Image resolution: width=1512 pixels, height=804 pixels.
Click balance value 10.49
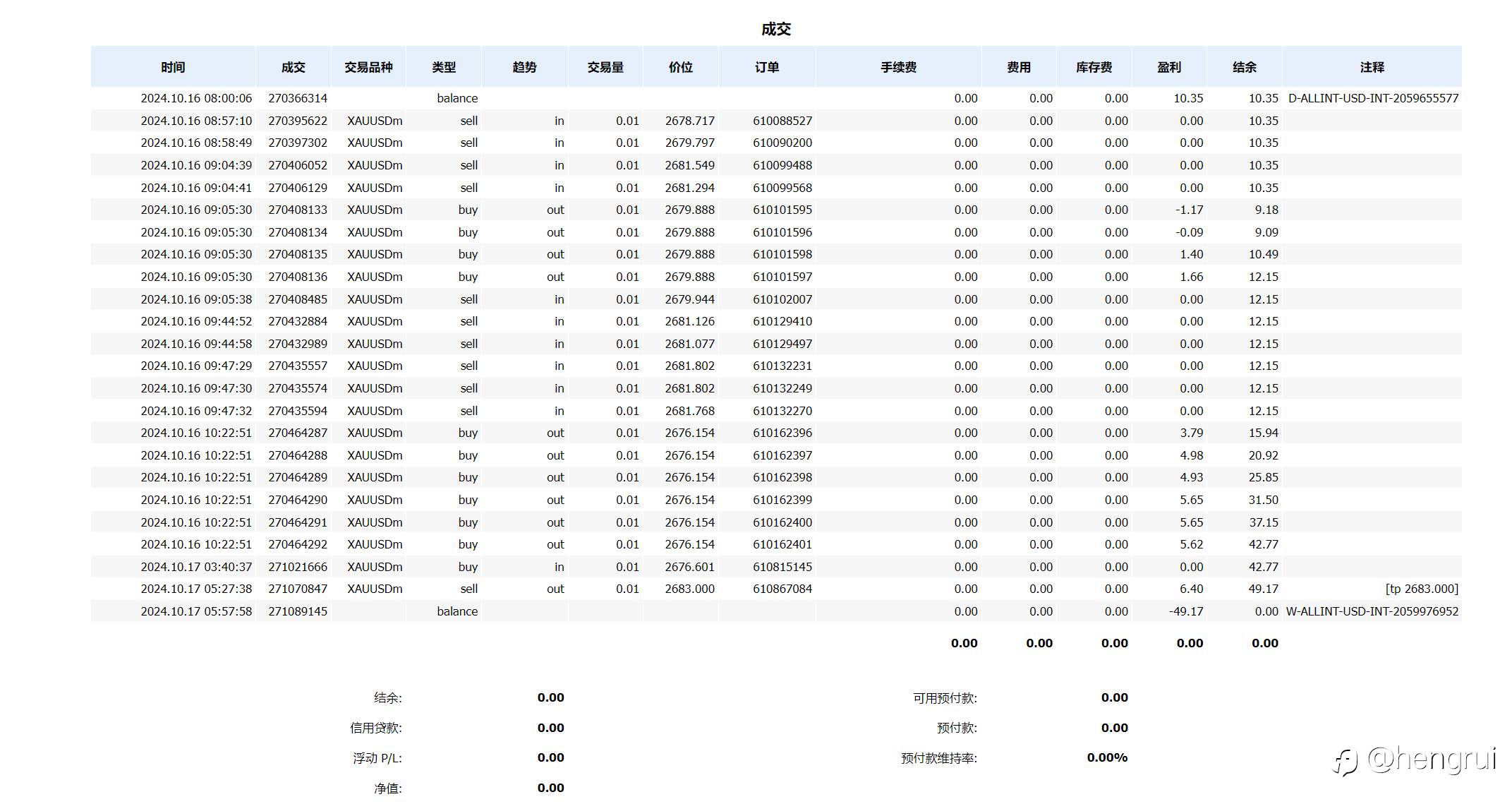[x=1264, y=254]
